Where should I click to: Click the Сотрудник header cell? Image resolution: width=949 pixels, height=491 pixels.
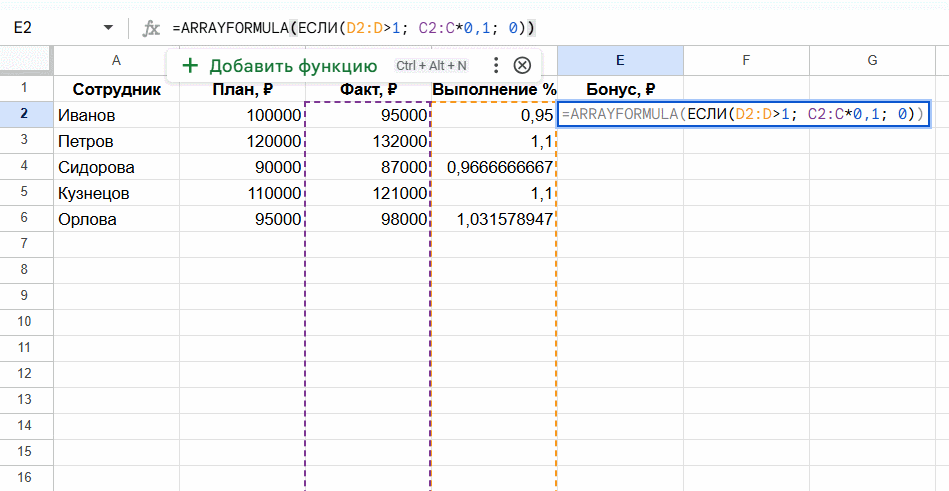tap(116, 89)
